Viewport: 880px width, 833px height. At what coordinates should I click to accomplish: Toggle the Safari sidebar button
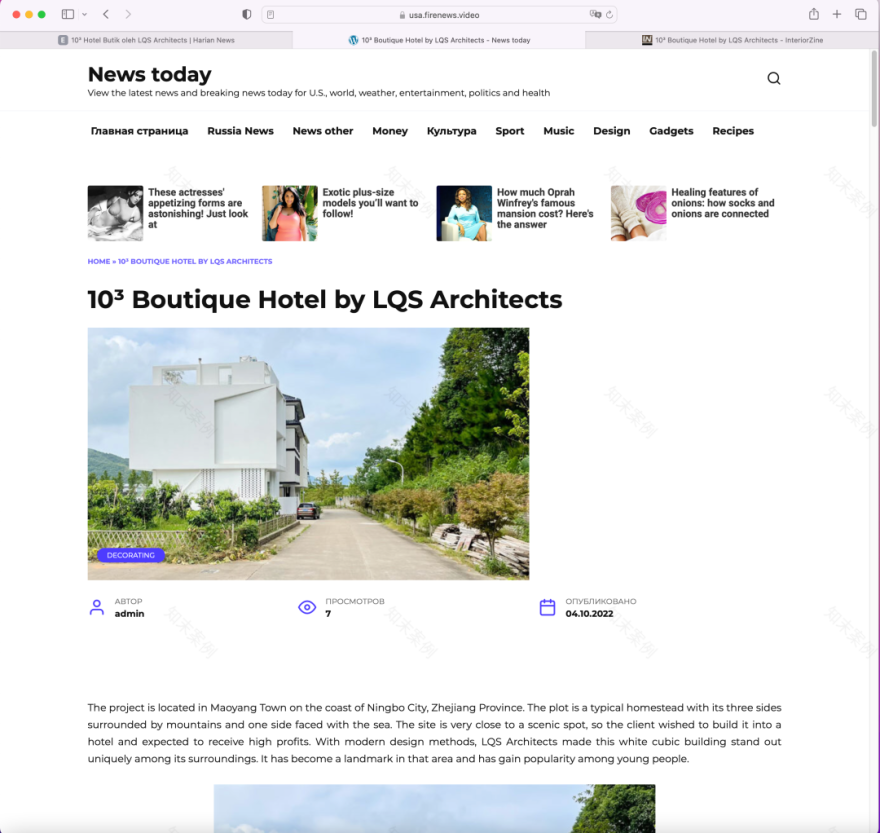[68, 14]
